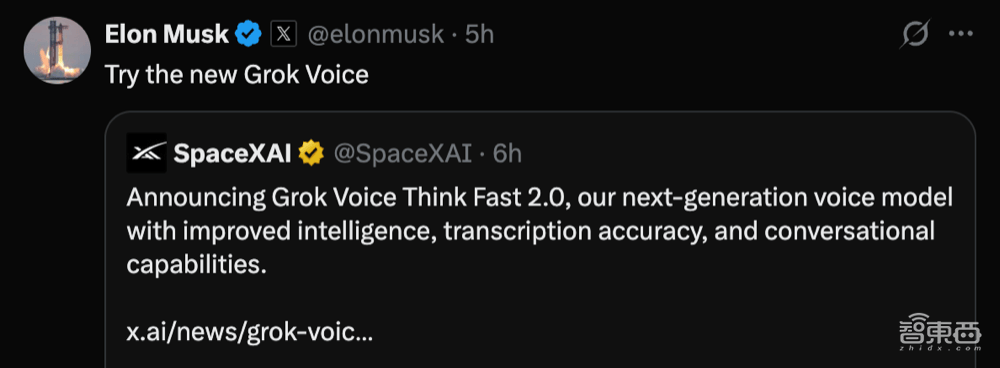The image size is (1000, 368).
Task: Click the Grok explain-this-post icon
Action: coord(915,34)
